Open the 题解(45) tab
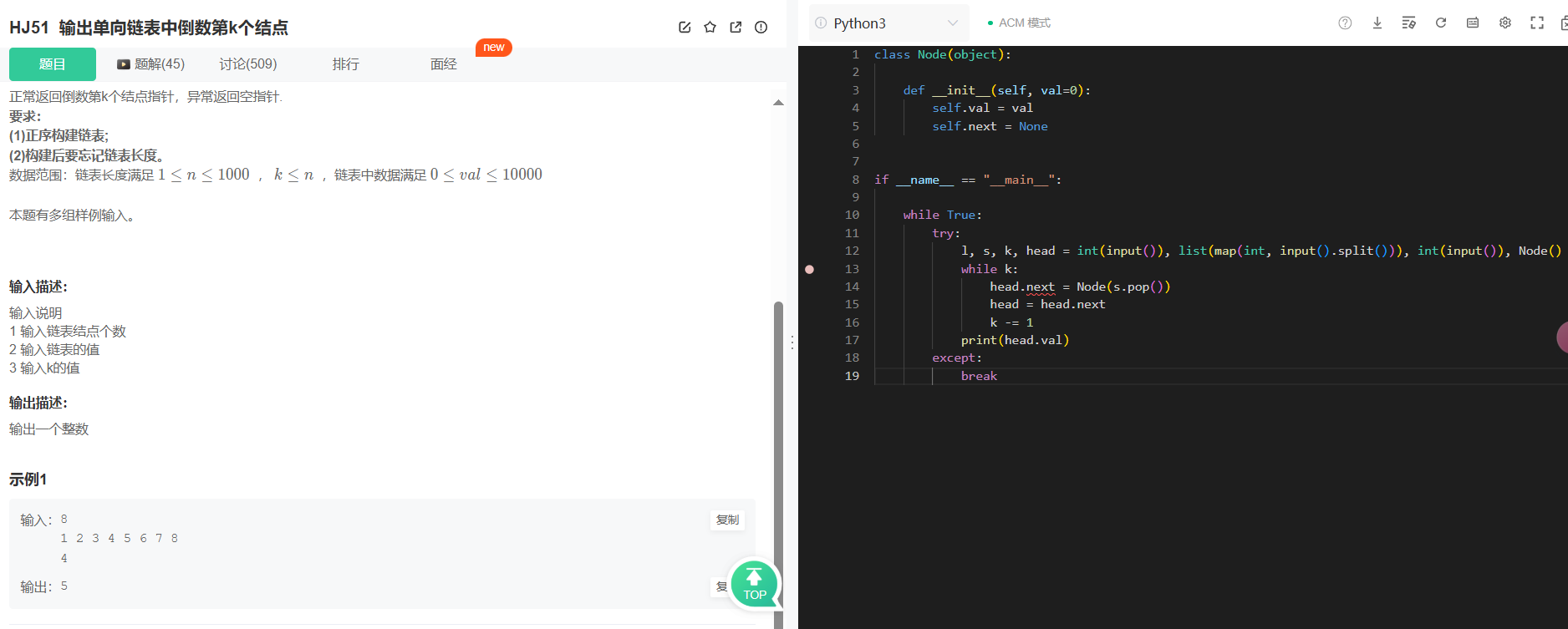Viewport: 1568px width, 629px height. pyautogui.click(x=151, y=64)
